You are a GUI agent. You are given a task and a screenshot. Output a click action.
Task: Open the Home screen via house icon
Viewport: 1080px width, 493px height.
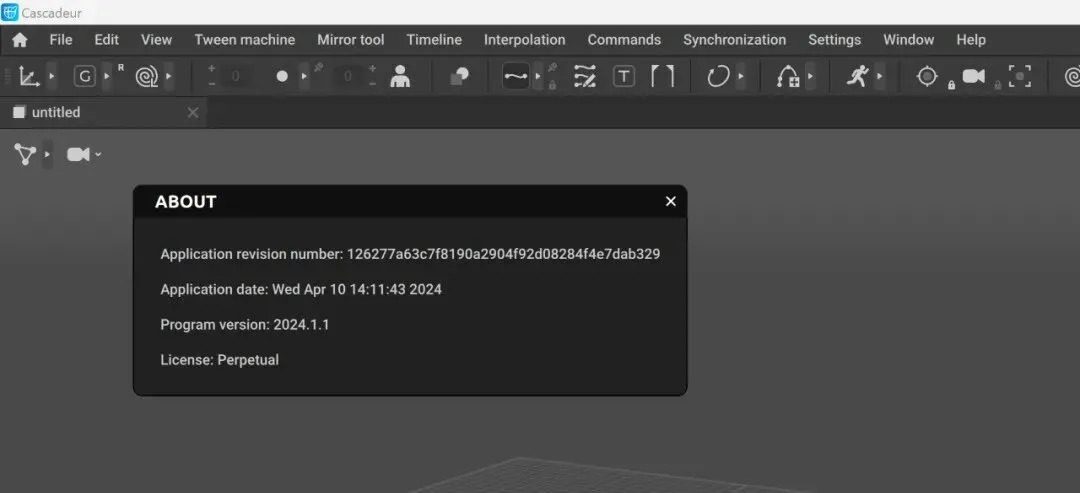(x=20, y=40)
